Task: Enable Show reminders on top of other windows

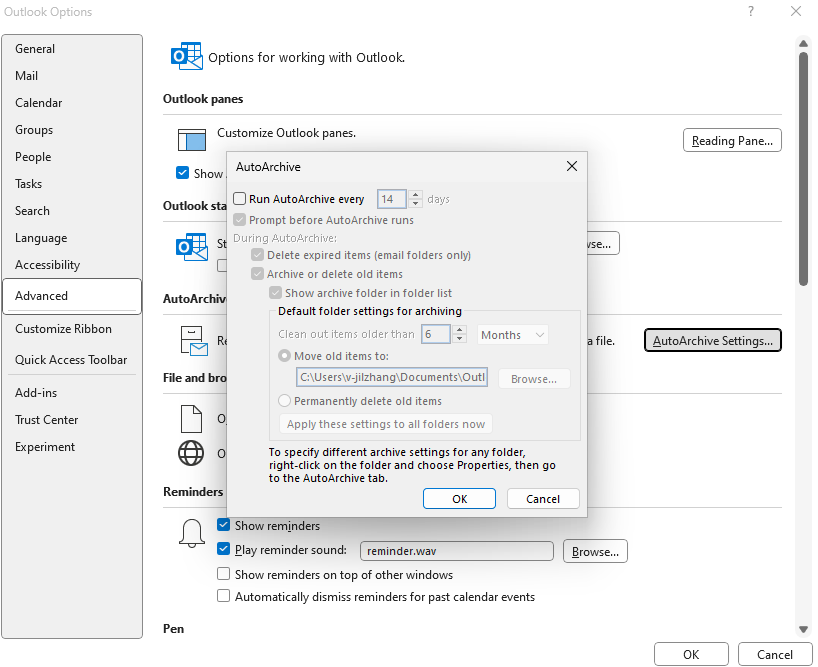Action: [223, 574]
